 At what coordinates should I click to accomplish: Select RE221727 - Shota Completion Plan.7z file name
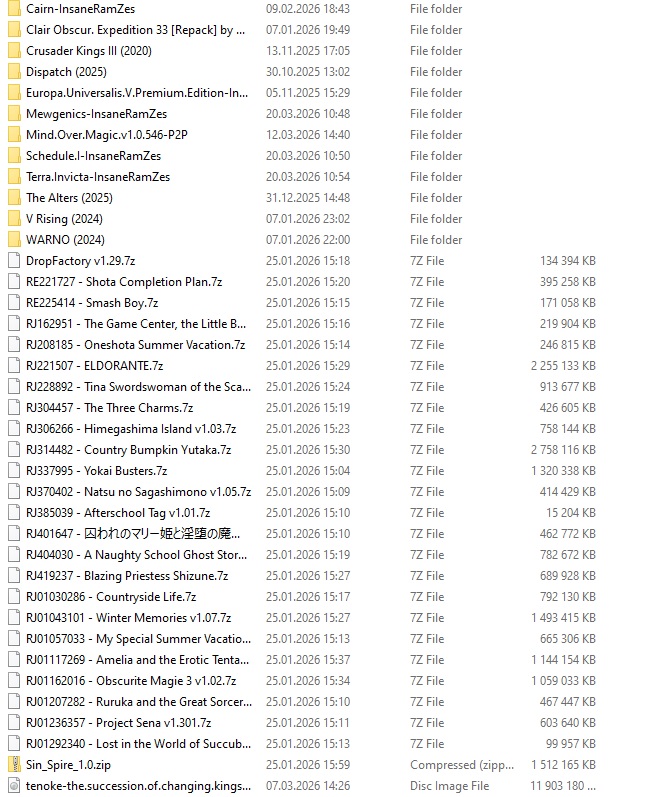(x=124, y=282)
